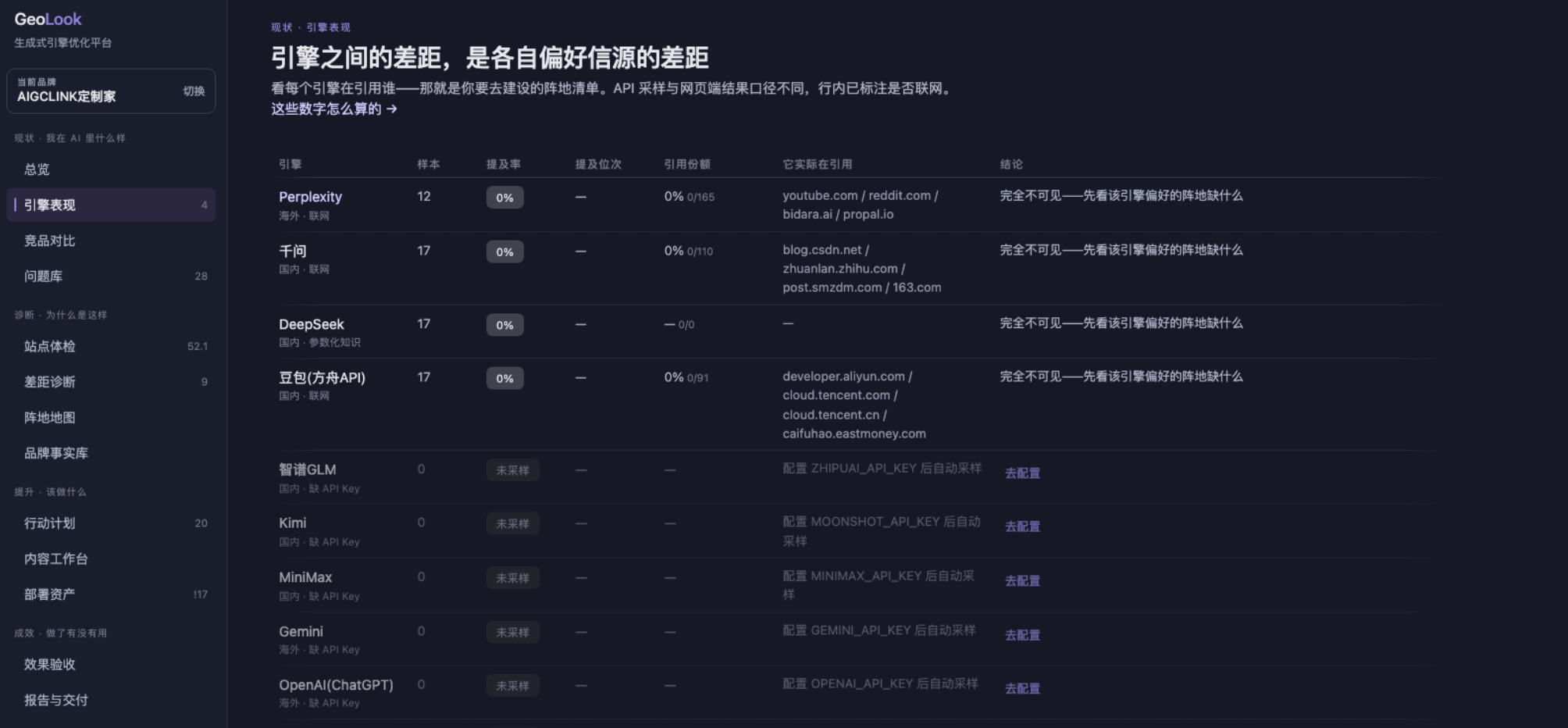Image resolution: width=1568 pixels, height=728 pixels.
Task: Click Perplexity's sample count 12
Action: tap(424, 196)
